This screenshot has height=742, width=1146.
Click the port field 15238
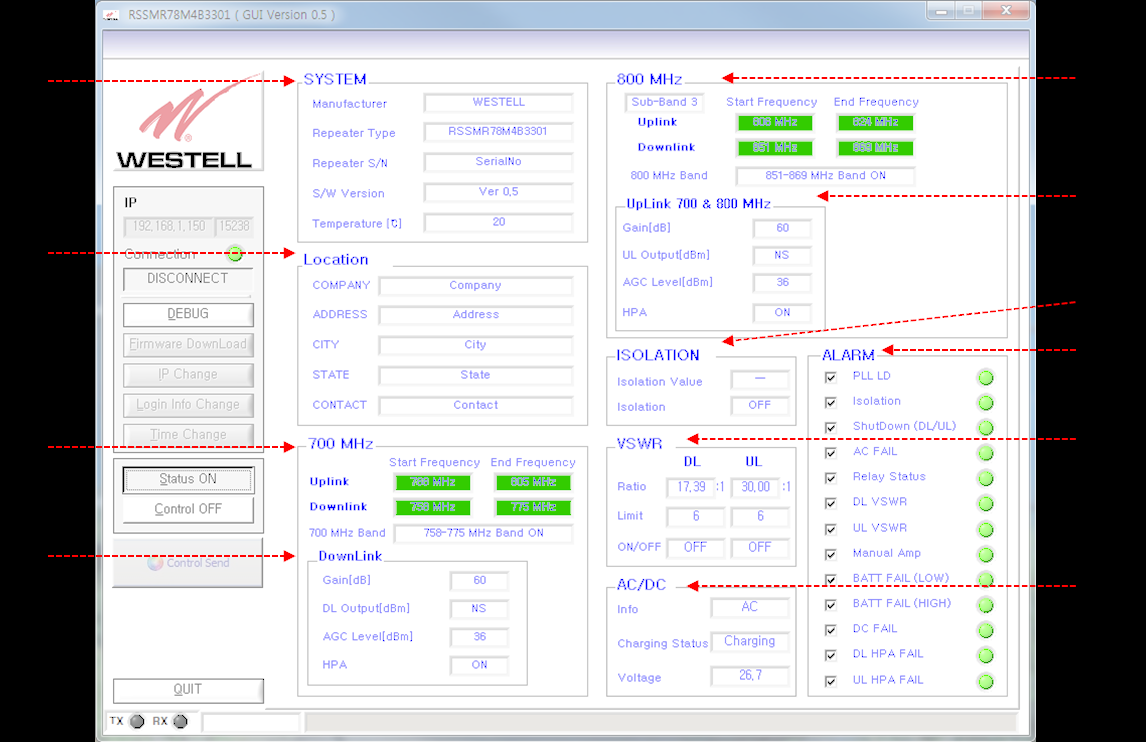click(235, 227)
